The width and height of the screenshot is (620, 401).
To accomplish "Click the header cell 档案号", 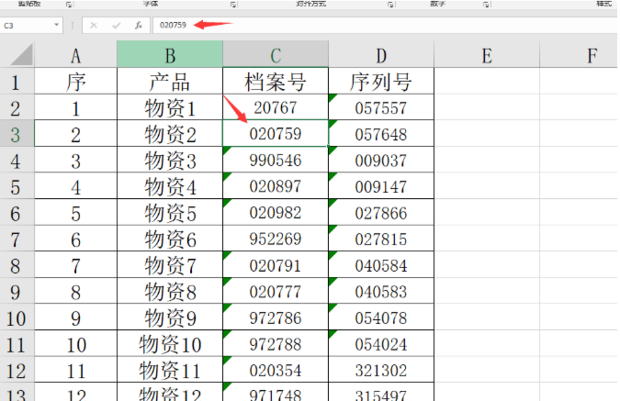I will point(276,81).
